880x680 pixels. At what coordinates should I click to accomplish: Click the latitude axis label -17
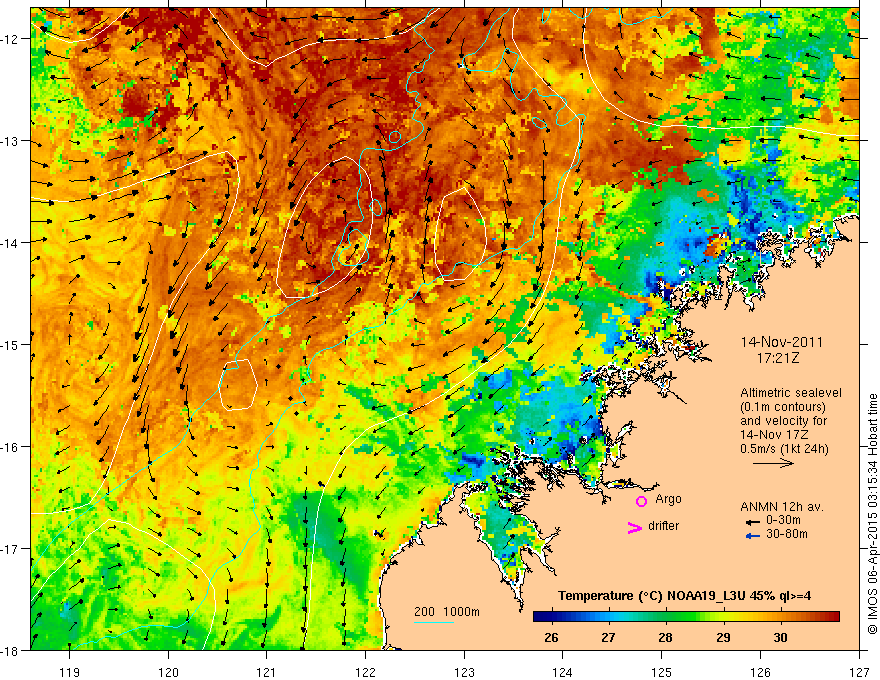pos(12,549)
